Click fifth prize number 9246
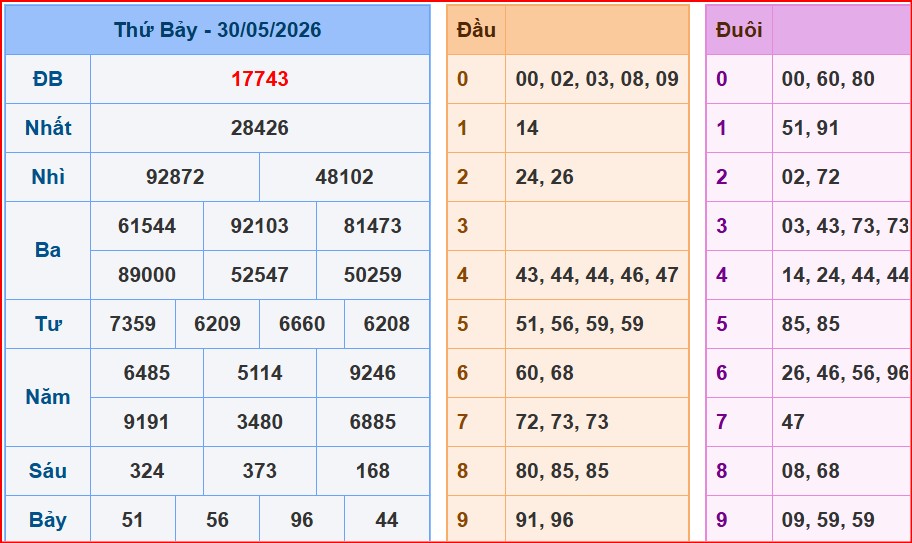 click(372, 373)
